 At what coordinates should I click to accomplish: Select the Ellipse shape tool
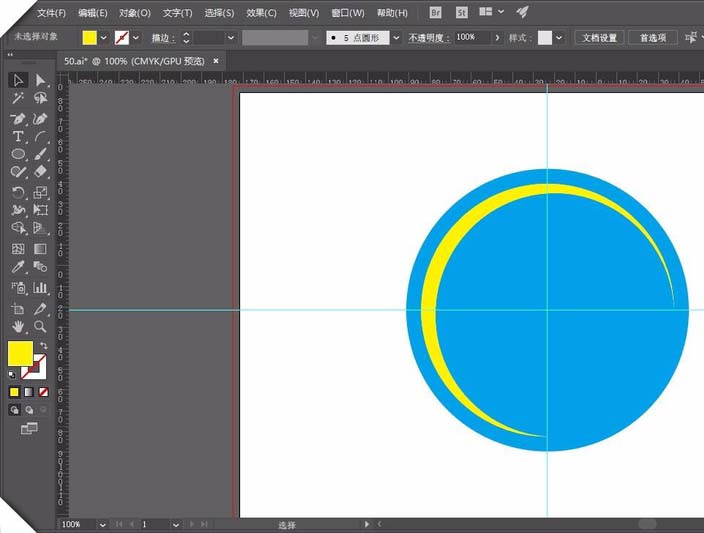click(x=18, y=154)
